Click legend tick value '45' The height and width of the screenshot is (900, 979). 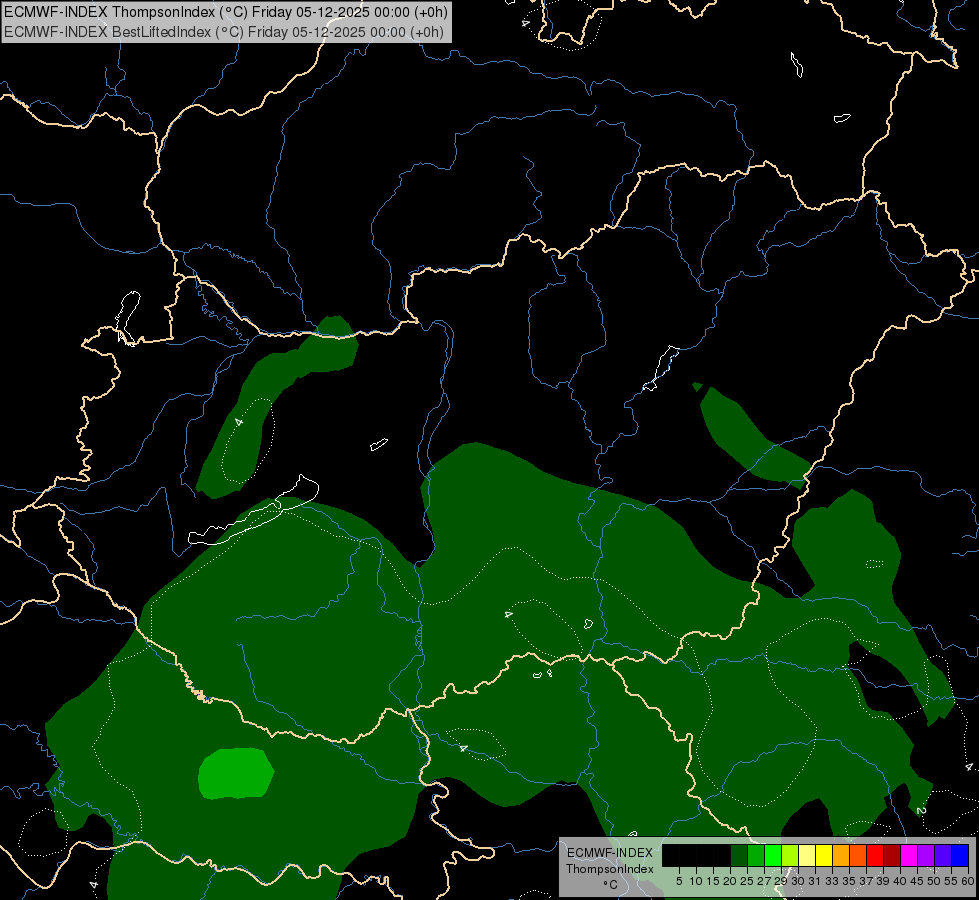click(x=917, y=881)
